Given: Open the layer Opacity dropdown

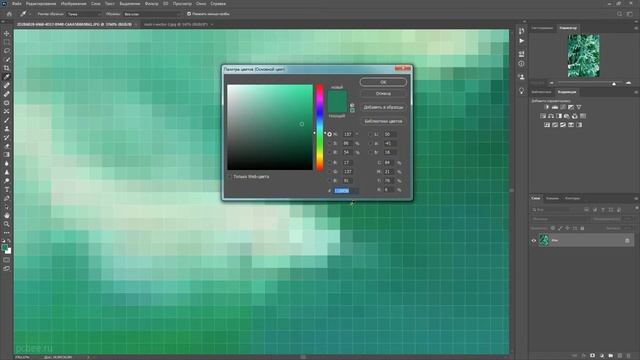Looking at the screenshot, I should [628, 219].
